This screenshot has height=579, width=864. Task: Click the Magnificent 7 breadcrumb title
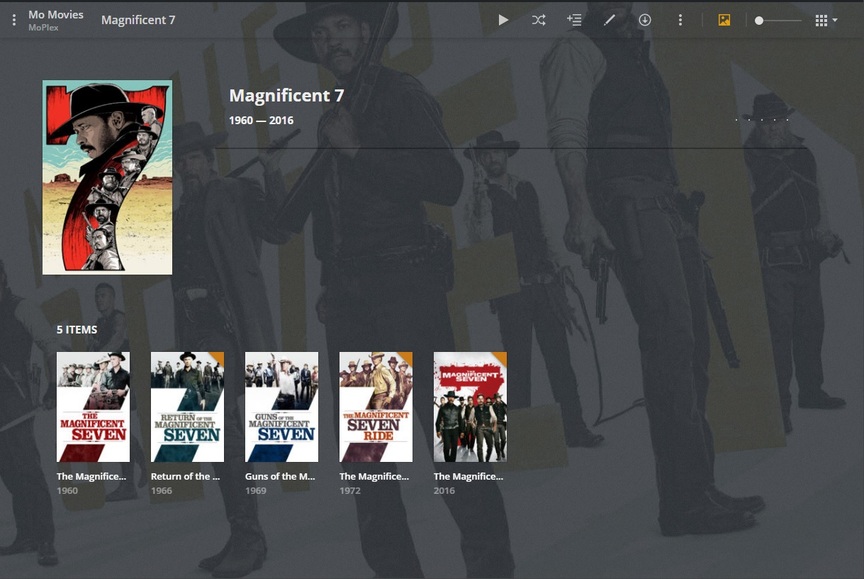138,20
